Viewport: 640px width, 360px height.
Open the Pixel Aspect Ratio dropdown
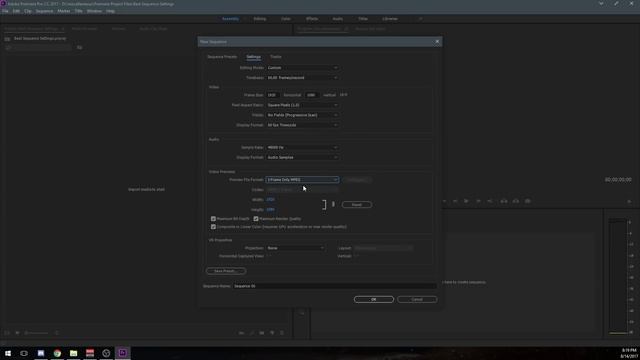(x=302, y=105)
